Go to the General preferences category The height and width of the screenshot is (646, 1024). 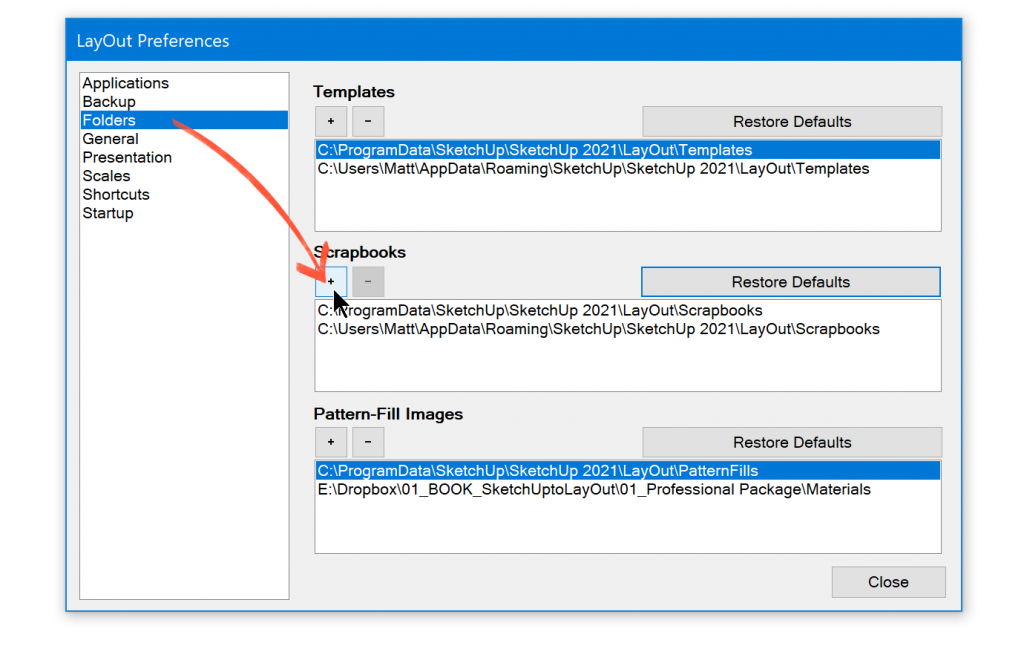110,139
